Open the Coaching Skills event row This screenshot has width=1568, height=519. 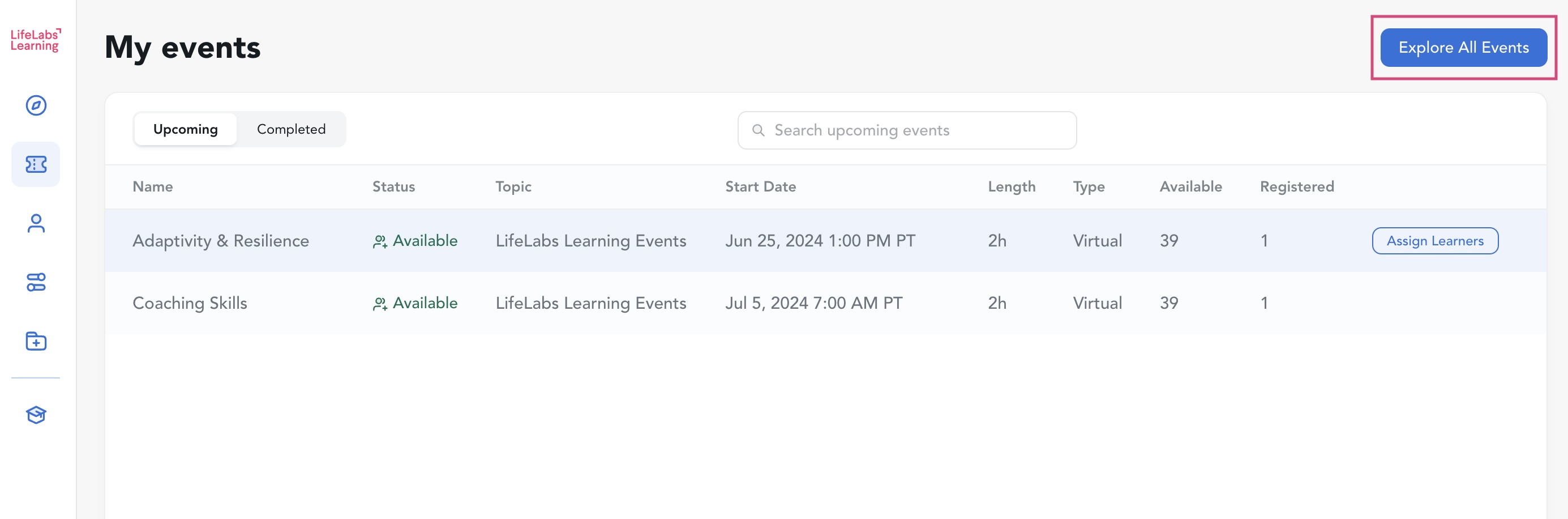pos(189,303)
